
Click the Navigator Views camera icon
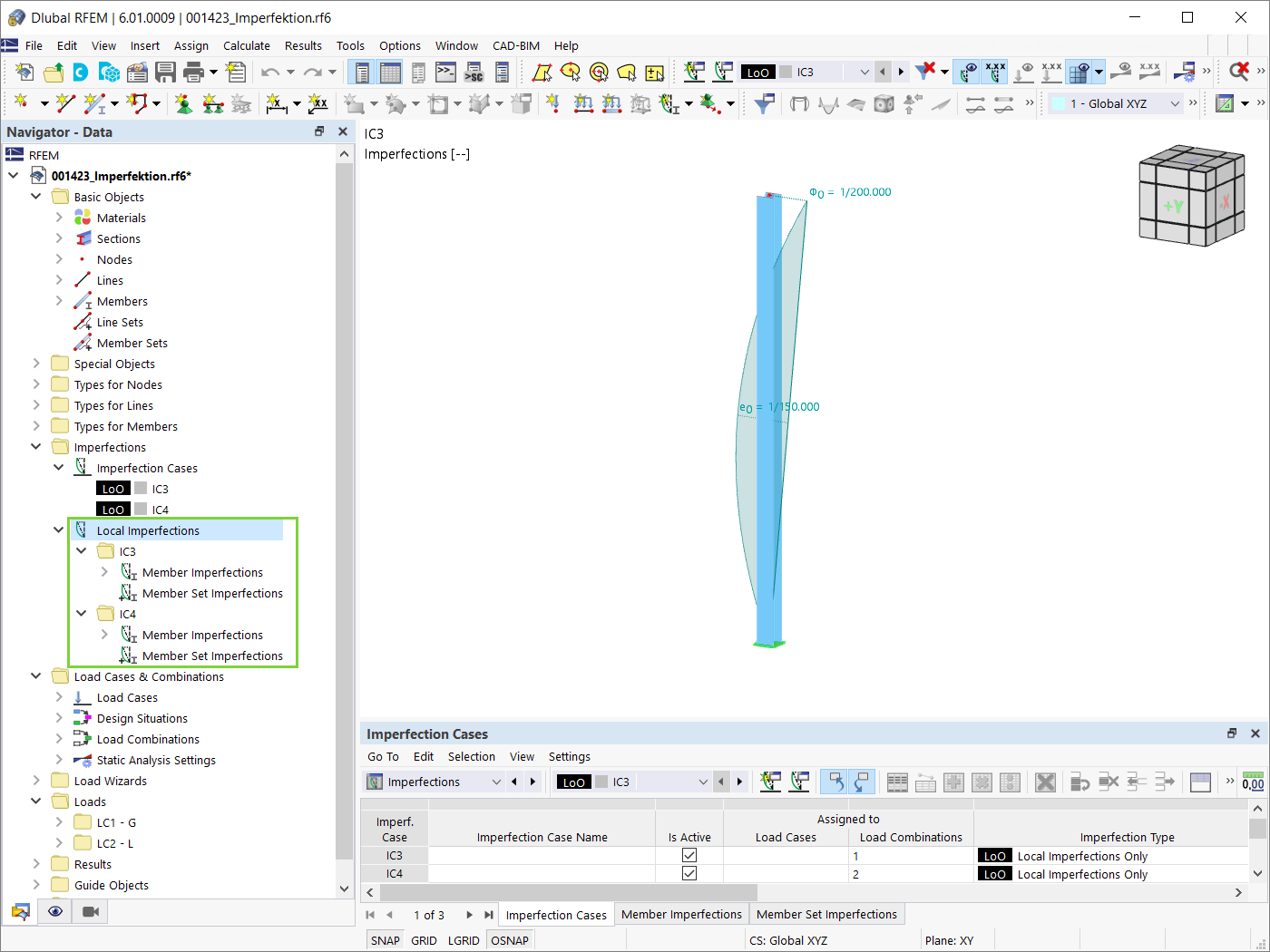(x=91, y=911)
